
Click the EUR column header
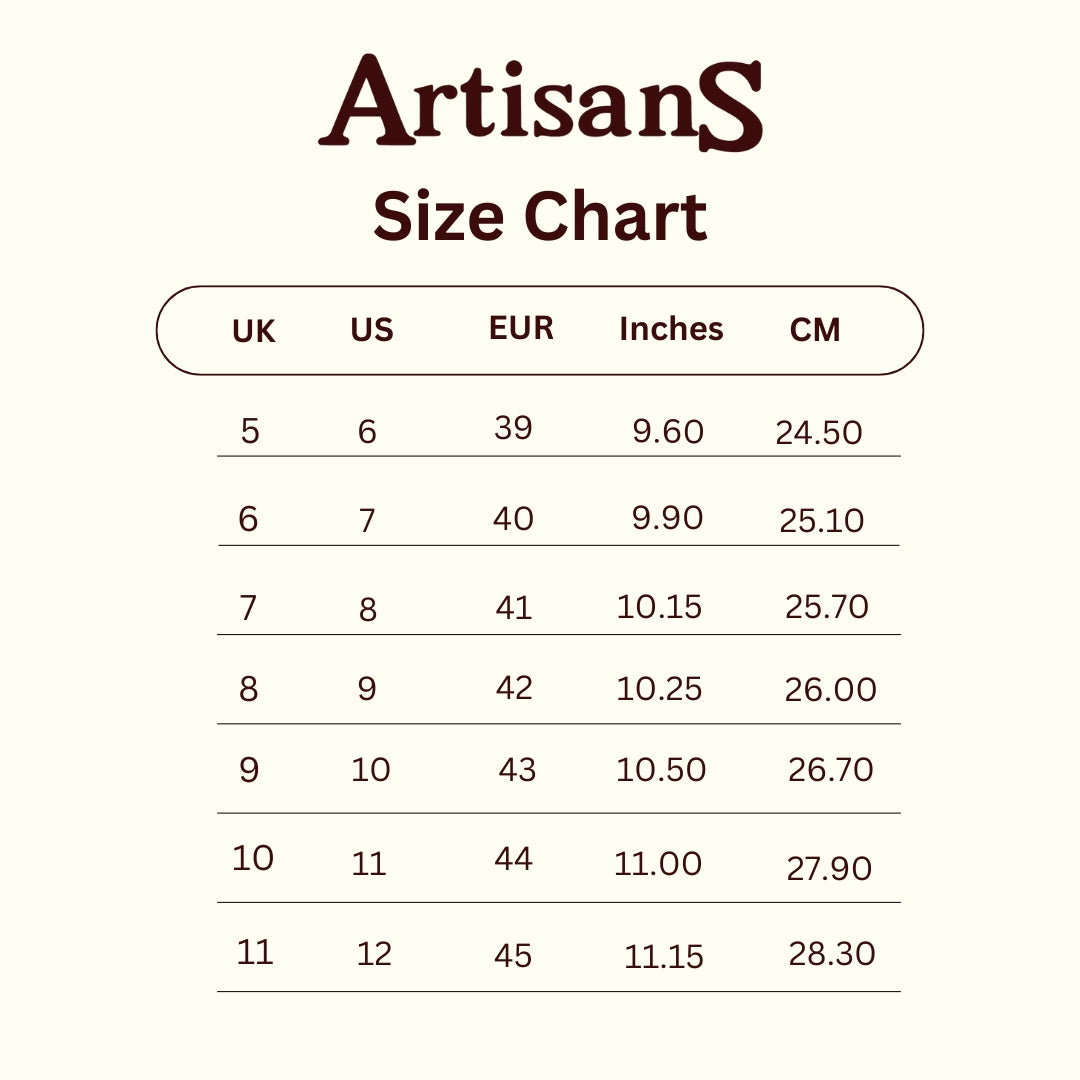[521, 328]
